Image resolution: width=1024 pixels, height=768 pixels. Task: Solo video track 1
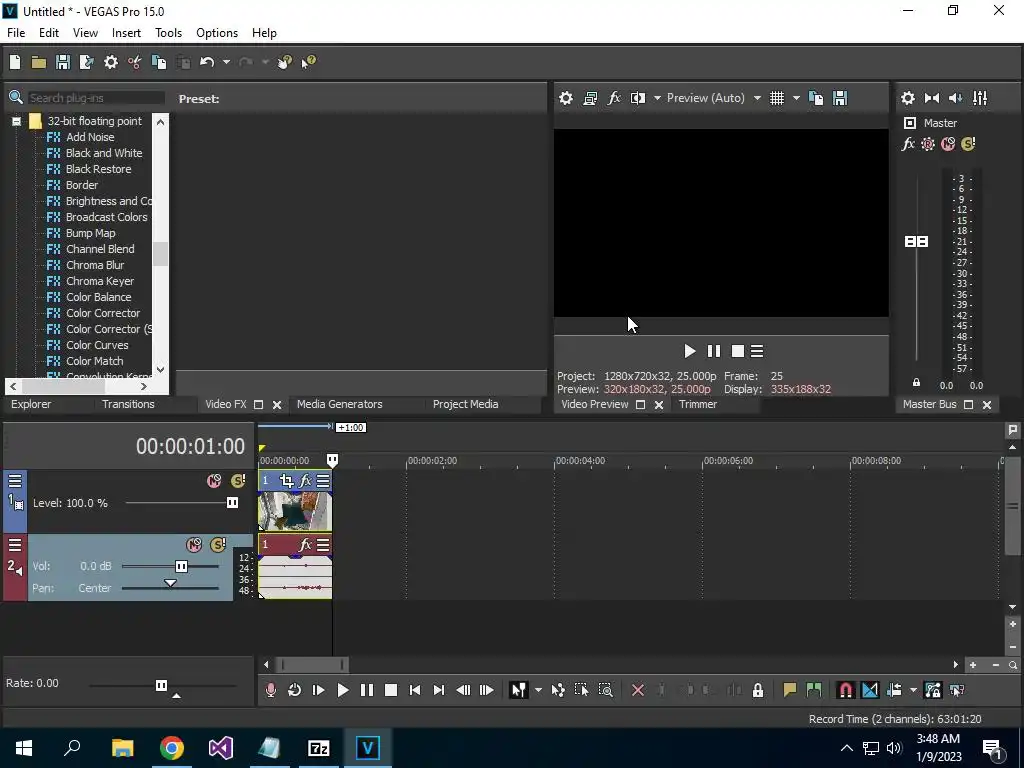tap(238, 481)
